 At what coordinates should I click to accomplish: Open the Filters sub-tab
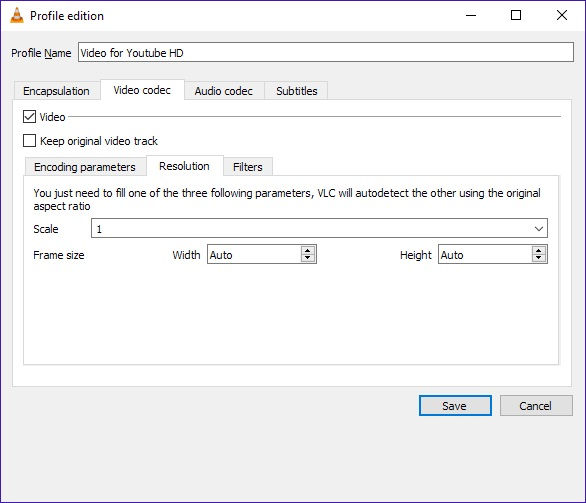pos(248,167)
